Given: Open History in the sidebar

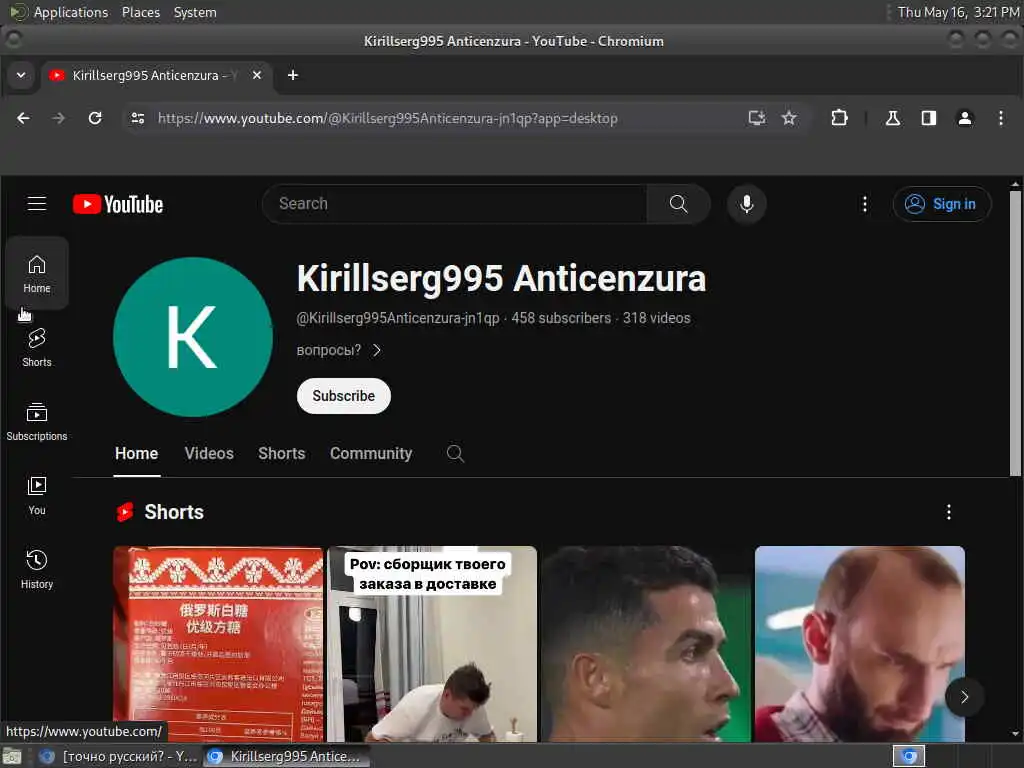Looking at the screenshot, I should click(37, 569).
